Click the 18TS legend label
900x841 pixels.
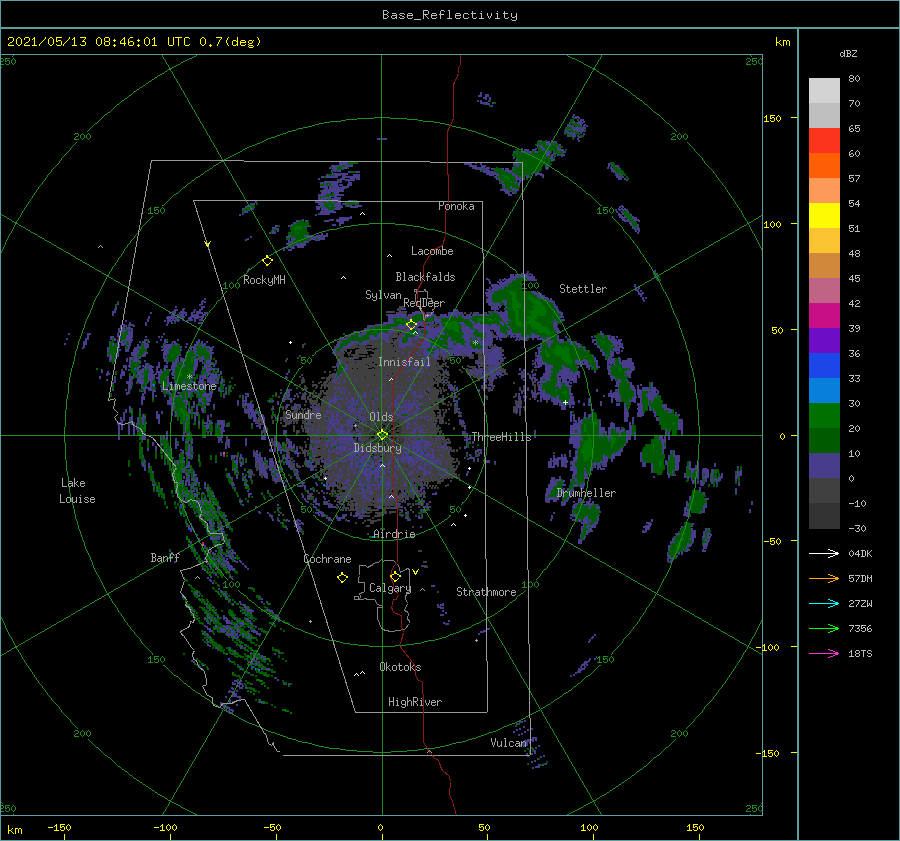[860, 653]
